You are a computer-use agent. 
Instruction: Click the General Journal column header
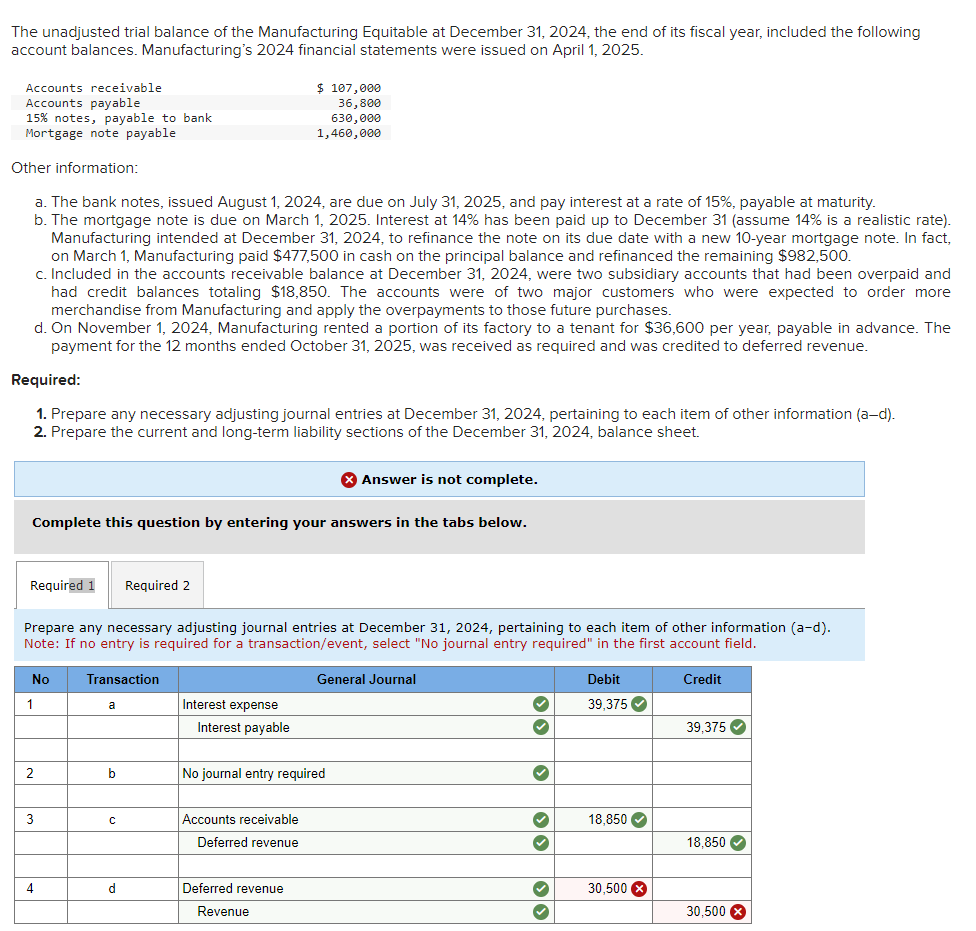click(366, 679)
